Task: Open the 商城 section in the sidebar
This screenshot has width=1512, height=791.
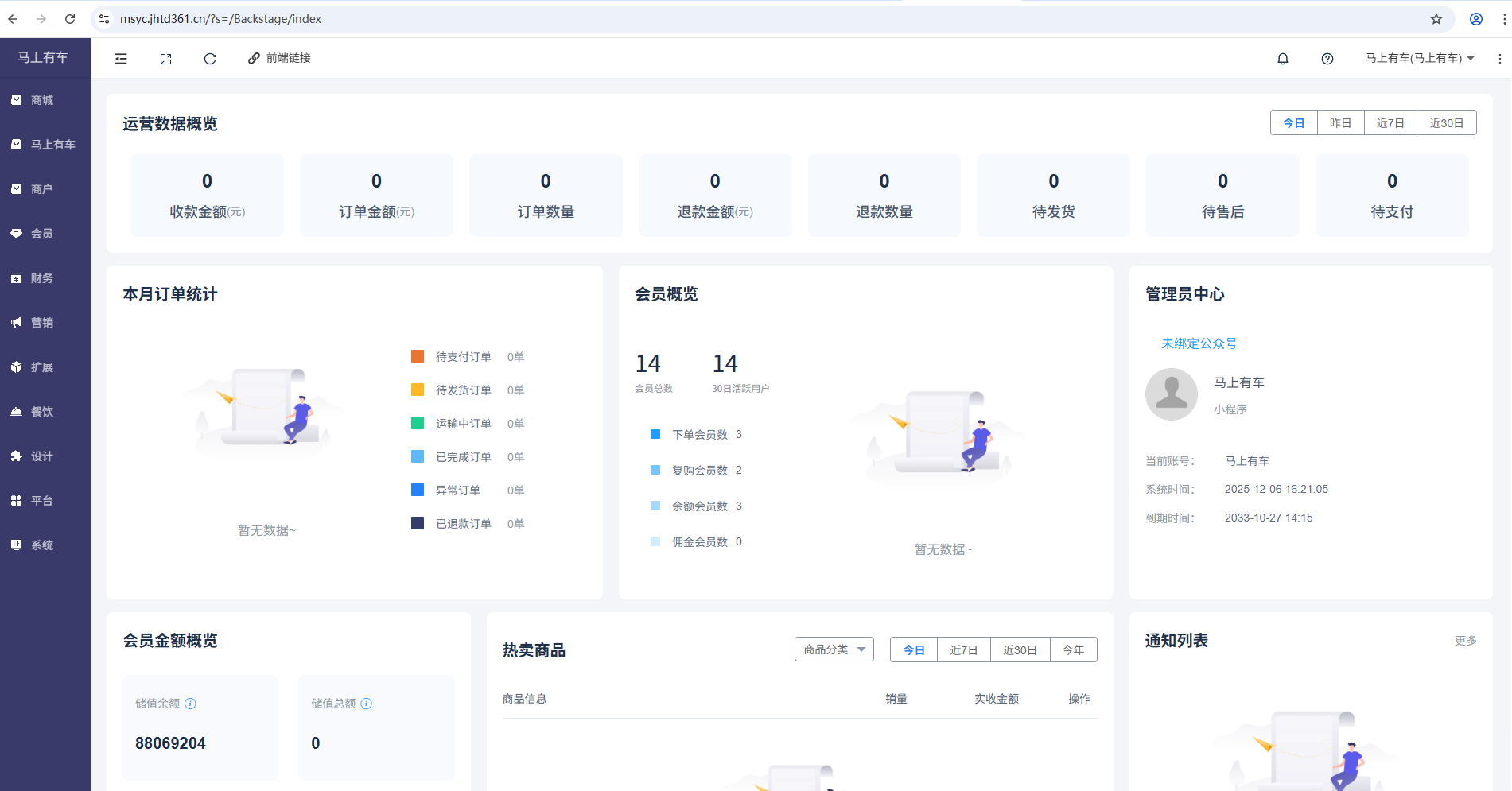Action: tap(42, 99)
